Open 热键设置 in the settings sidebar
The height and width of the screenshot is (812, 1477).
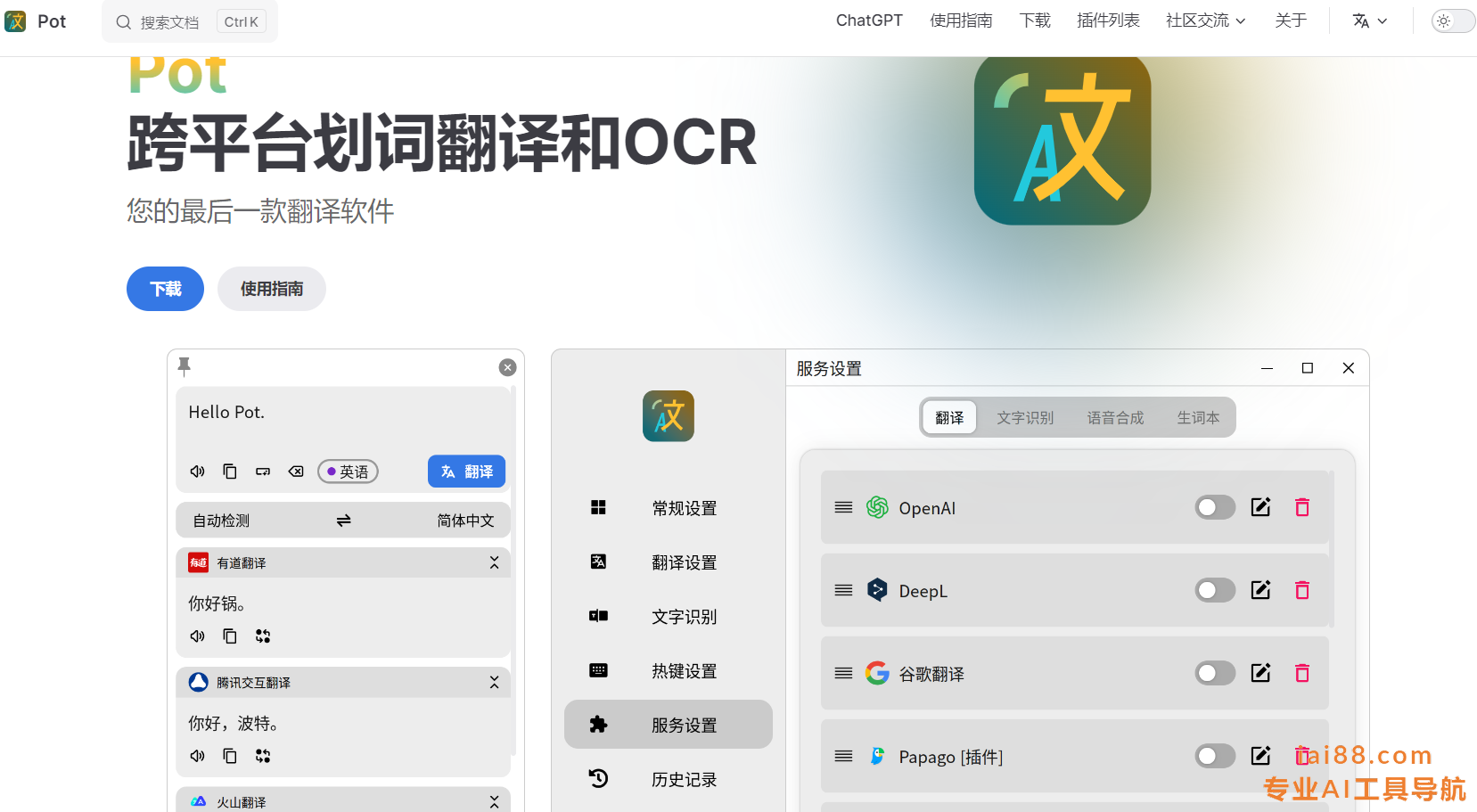[669, 671]
